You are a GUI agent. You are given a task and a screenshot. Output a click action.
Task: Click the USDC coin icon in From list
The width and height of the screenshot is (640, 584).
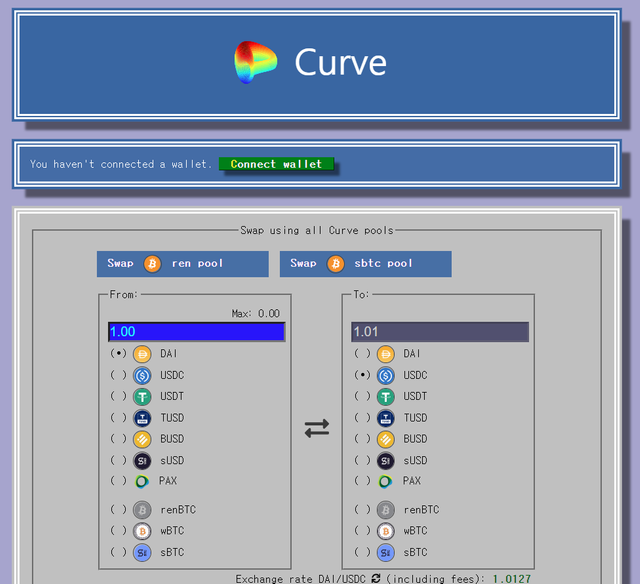click(142, 375)
